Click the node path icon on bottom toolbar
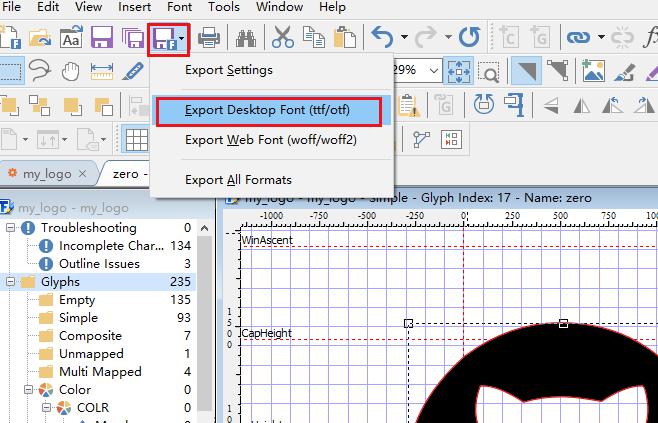This screenshot has width=658, height=423. pyautogui.click(x=421, y=139)
